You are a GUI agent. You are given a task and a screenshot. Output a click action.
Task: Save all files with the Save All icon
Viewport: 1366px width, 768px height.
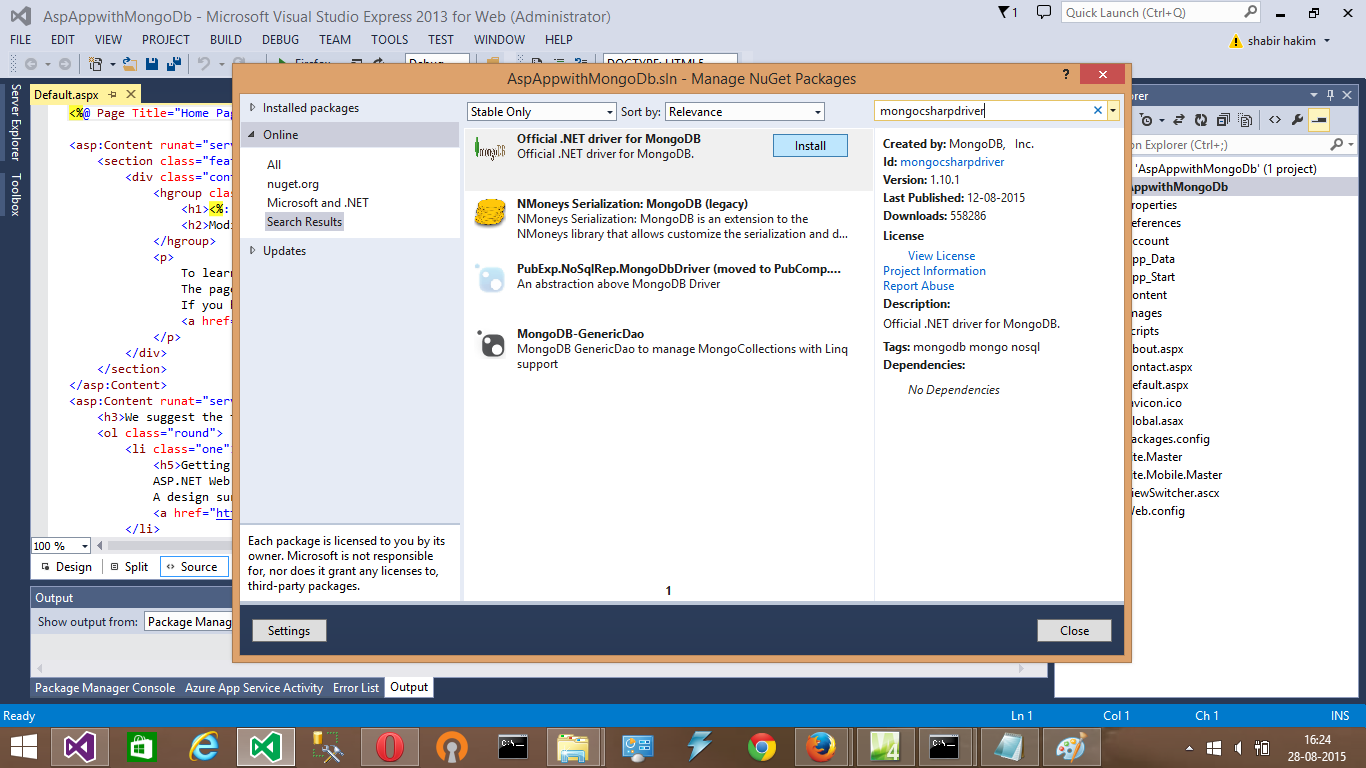click(x=173, y=63)
